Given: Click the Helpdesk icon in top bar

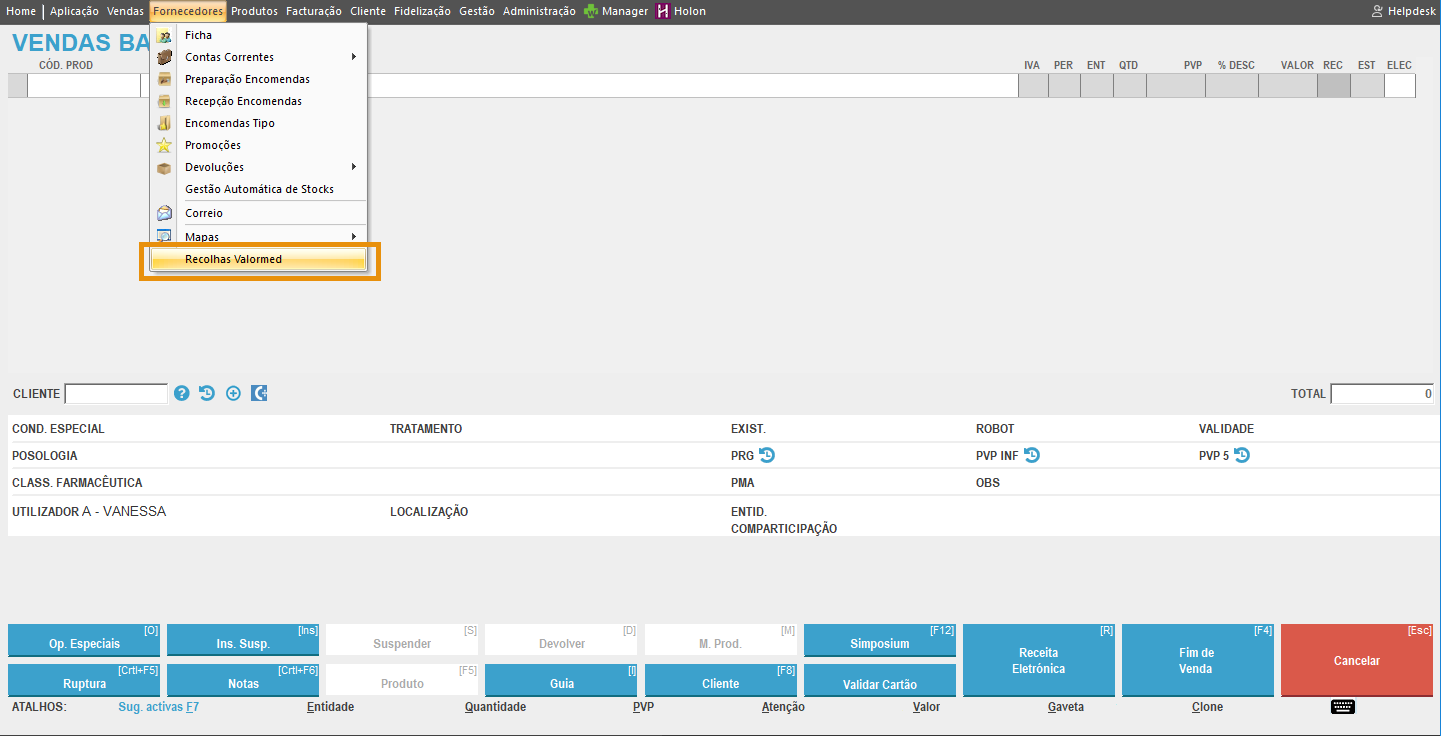Looking at the screenshot, I should coord(1378,11).
